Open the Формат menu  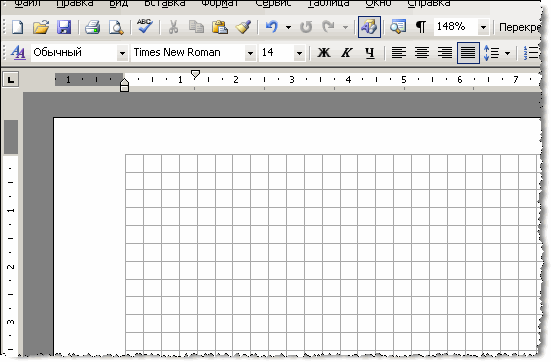(x=220, y=3)
